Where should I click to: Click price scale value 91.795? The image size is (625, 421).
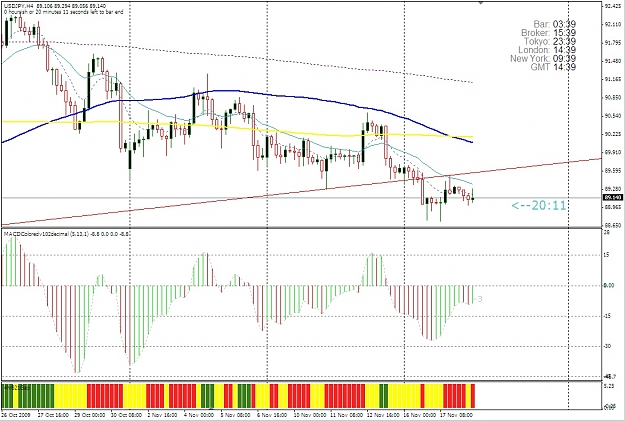[613, 43]
